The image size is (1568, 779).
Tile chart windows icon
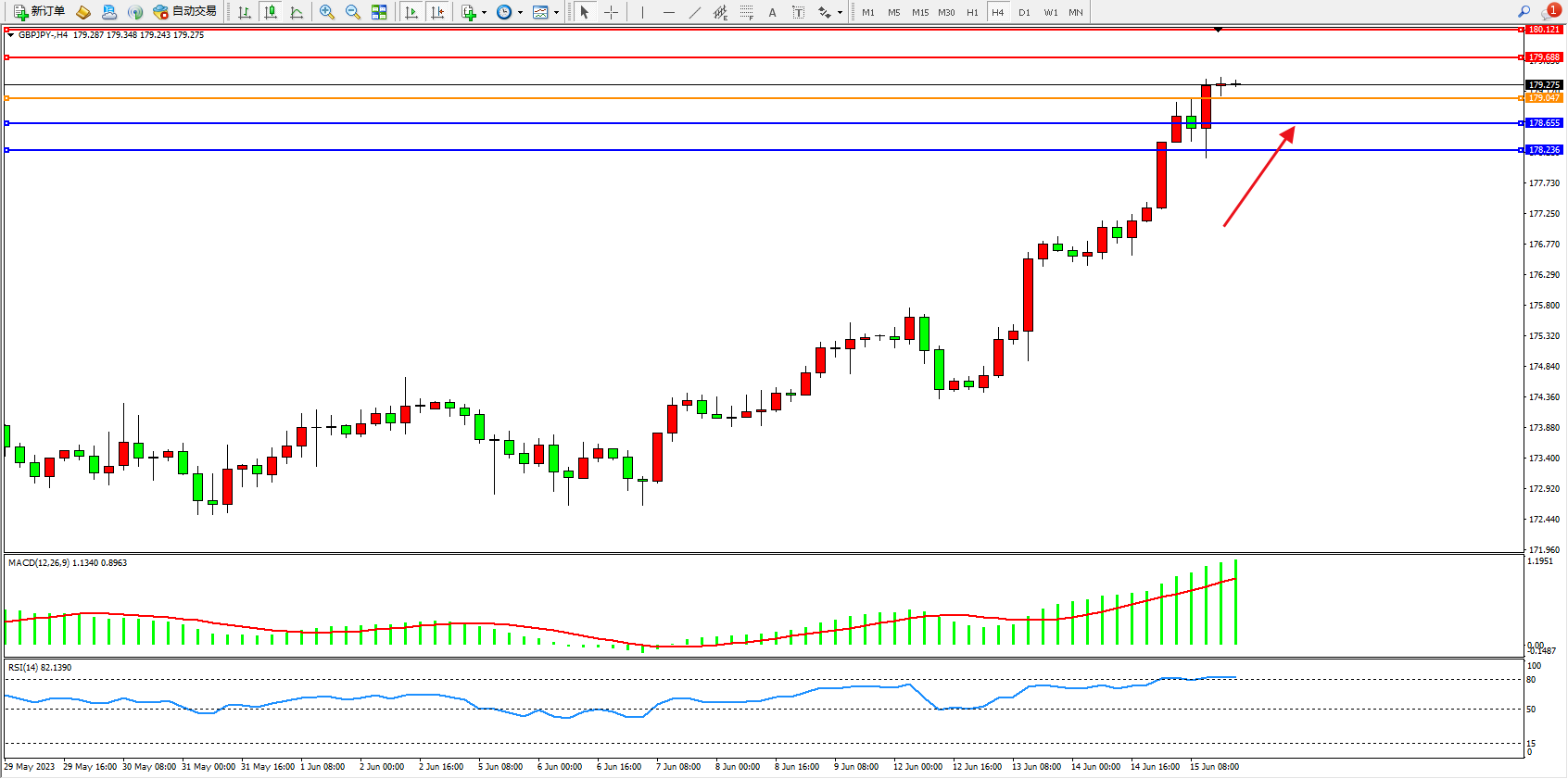click(379, 12)
